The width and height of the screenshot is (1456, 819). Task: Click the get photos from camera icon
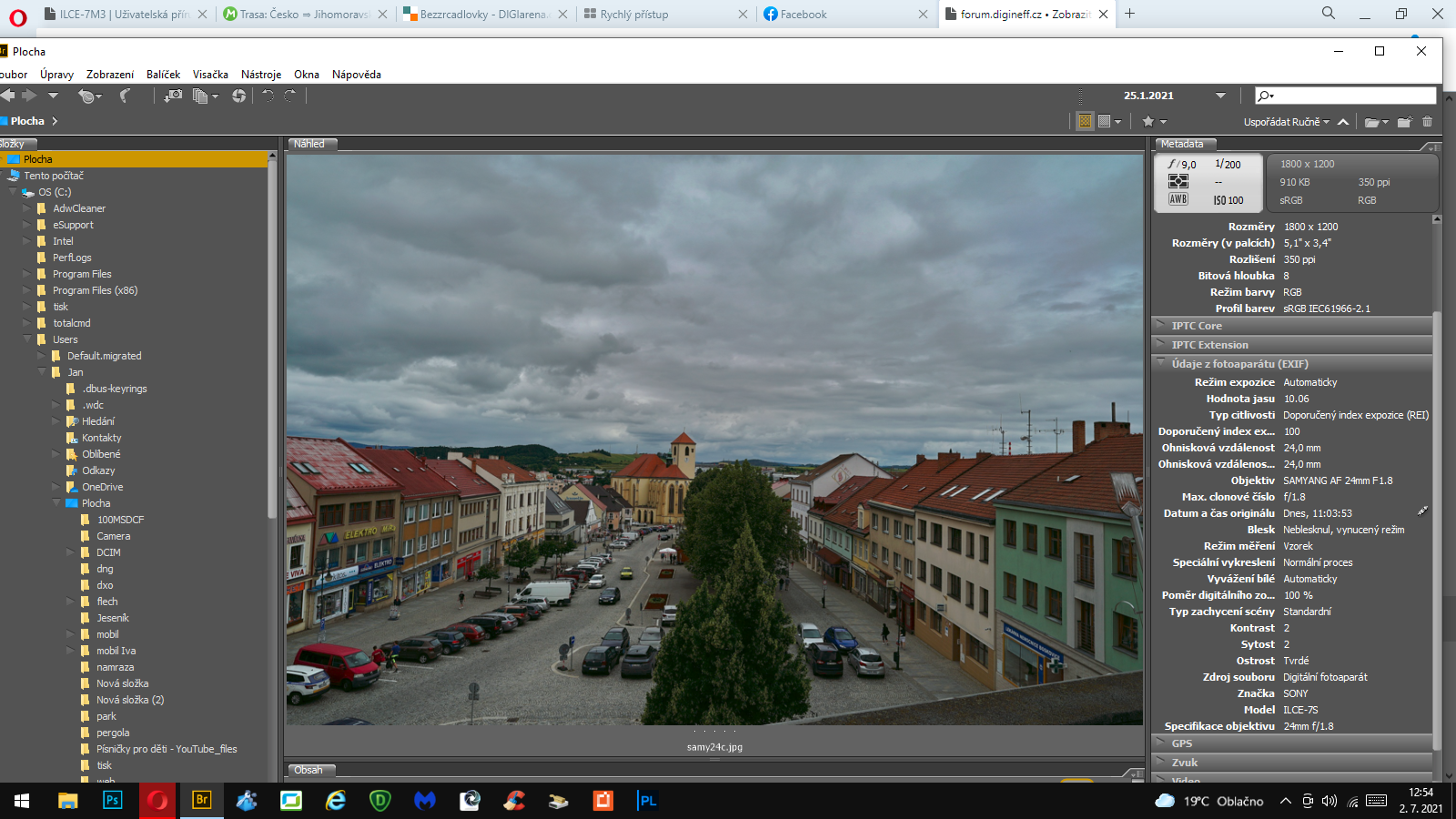click(172, 96)
